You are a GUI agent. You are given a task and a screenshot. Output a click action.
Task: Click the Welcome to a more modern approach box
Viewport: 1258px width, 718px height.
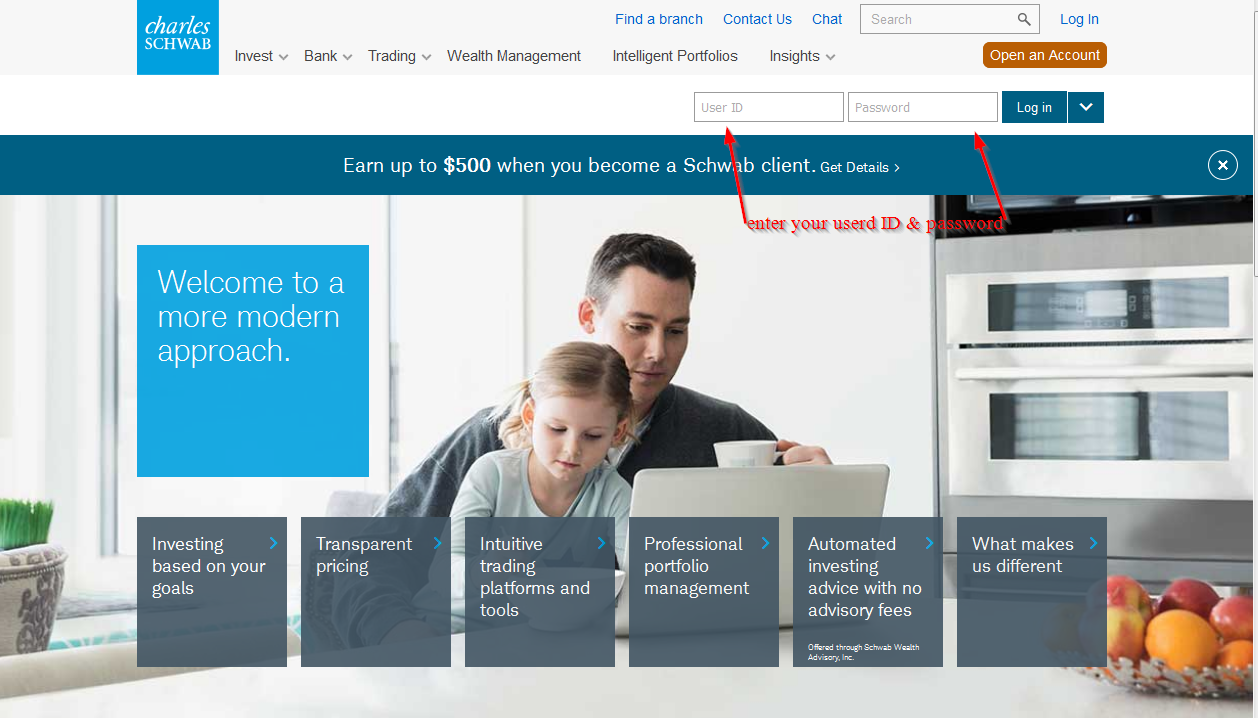pyautogui.click(x=253, y=361)
